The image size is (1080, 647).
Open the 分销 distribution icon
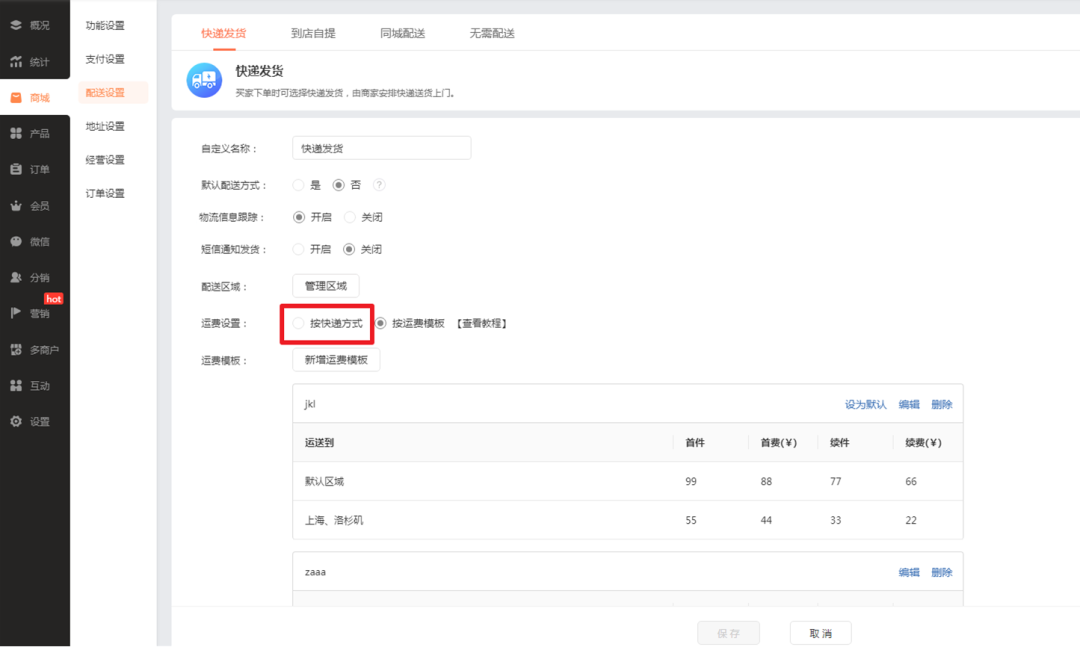point(16,277)
